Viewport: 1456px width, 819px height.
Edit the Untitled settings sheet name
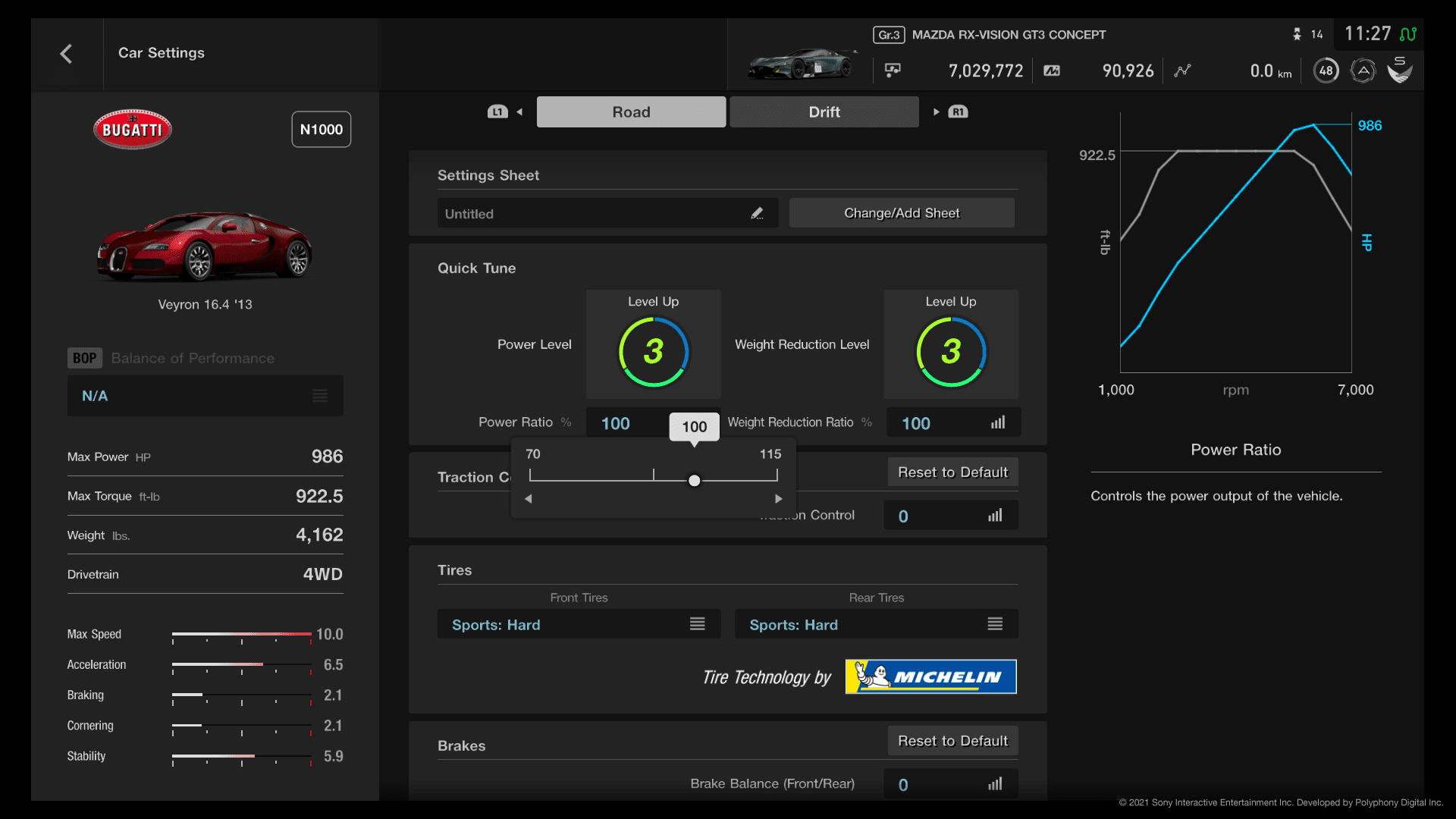click(607, 214)
